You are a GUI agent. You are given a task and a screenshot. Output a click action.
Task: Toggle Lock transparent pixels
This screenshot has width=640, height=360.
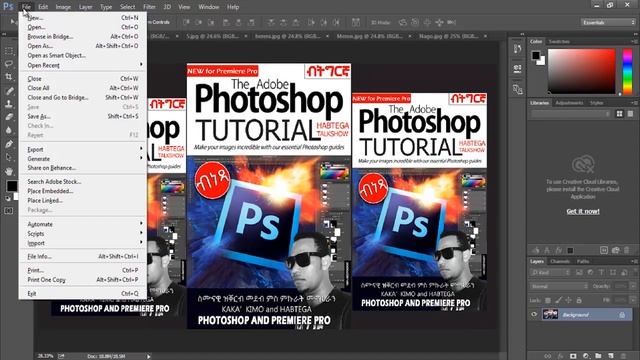coord(548,300)
